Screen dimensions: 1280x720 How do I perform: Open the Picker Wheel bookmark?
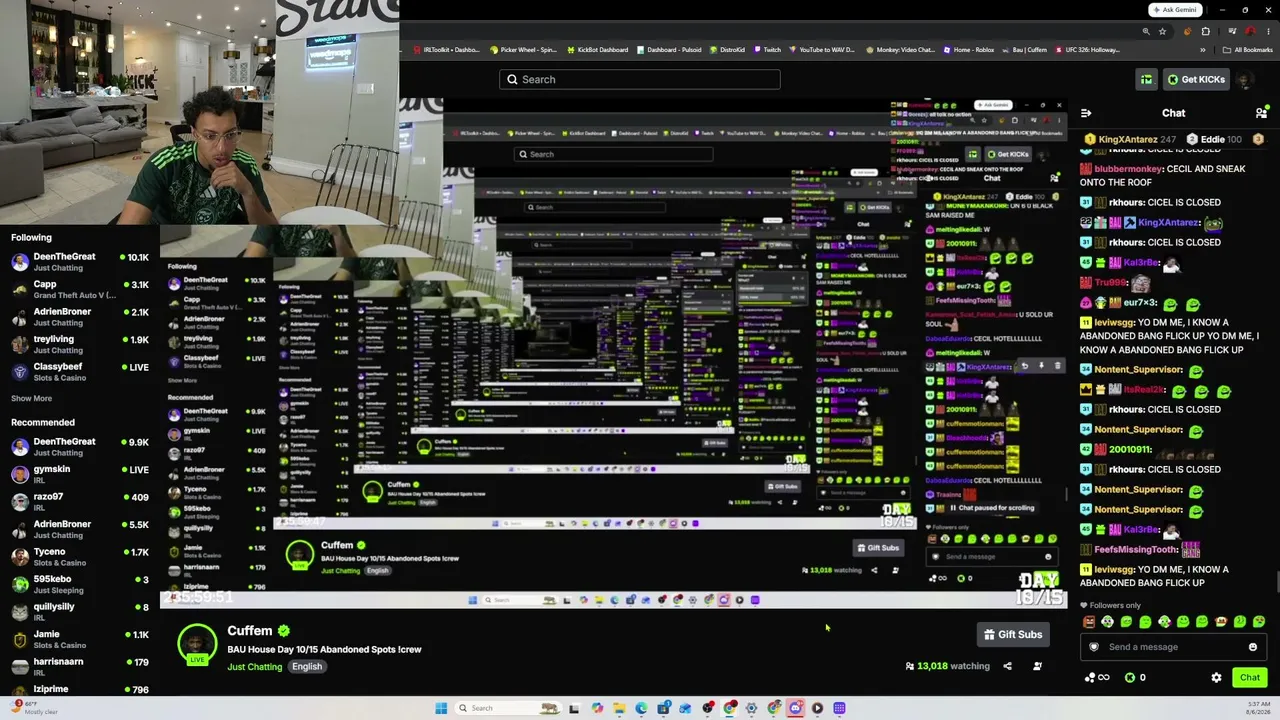click(521, 50)
